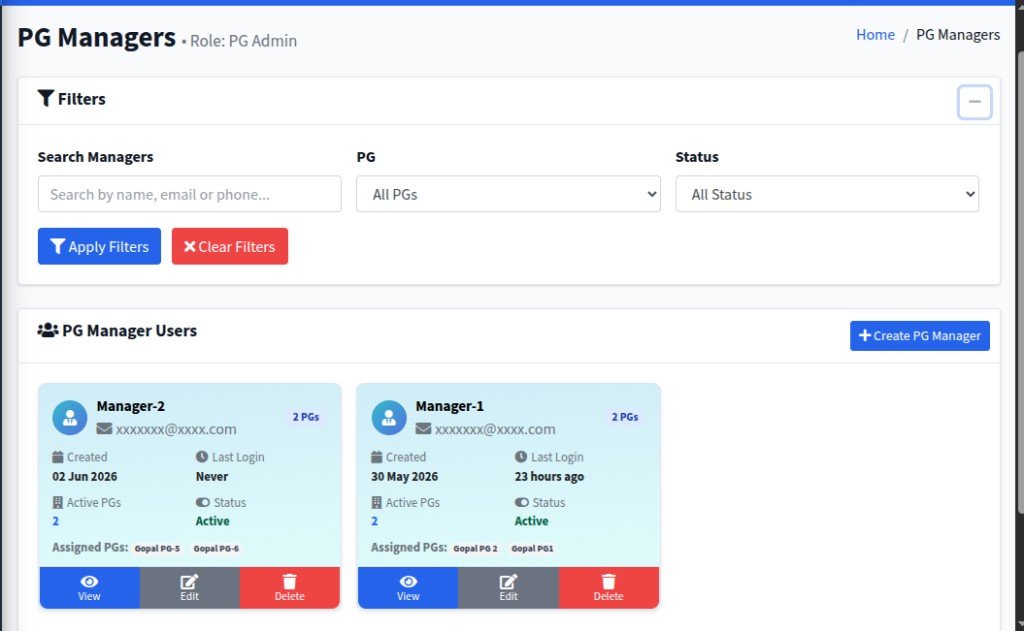Click the Manager-1 avatar icon
Viewport: 1024px width, 631px height.
tap(389, 417)
